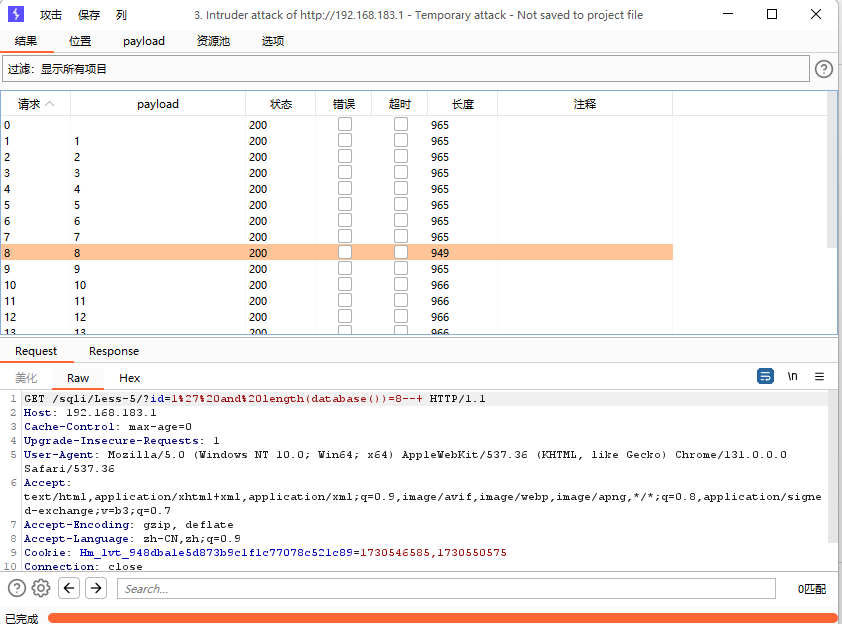The width and height of the screenshot is (842, 624).
Task: Toggle 超时 checkbox for request 1
Action: 401,140
